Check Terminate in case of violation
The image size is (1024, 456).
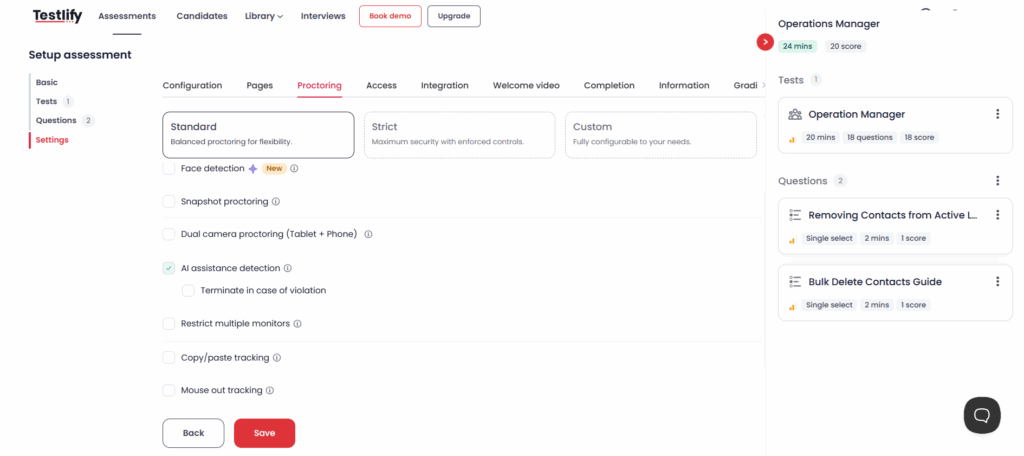click(x=188, y=291)
